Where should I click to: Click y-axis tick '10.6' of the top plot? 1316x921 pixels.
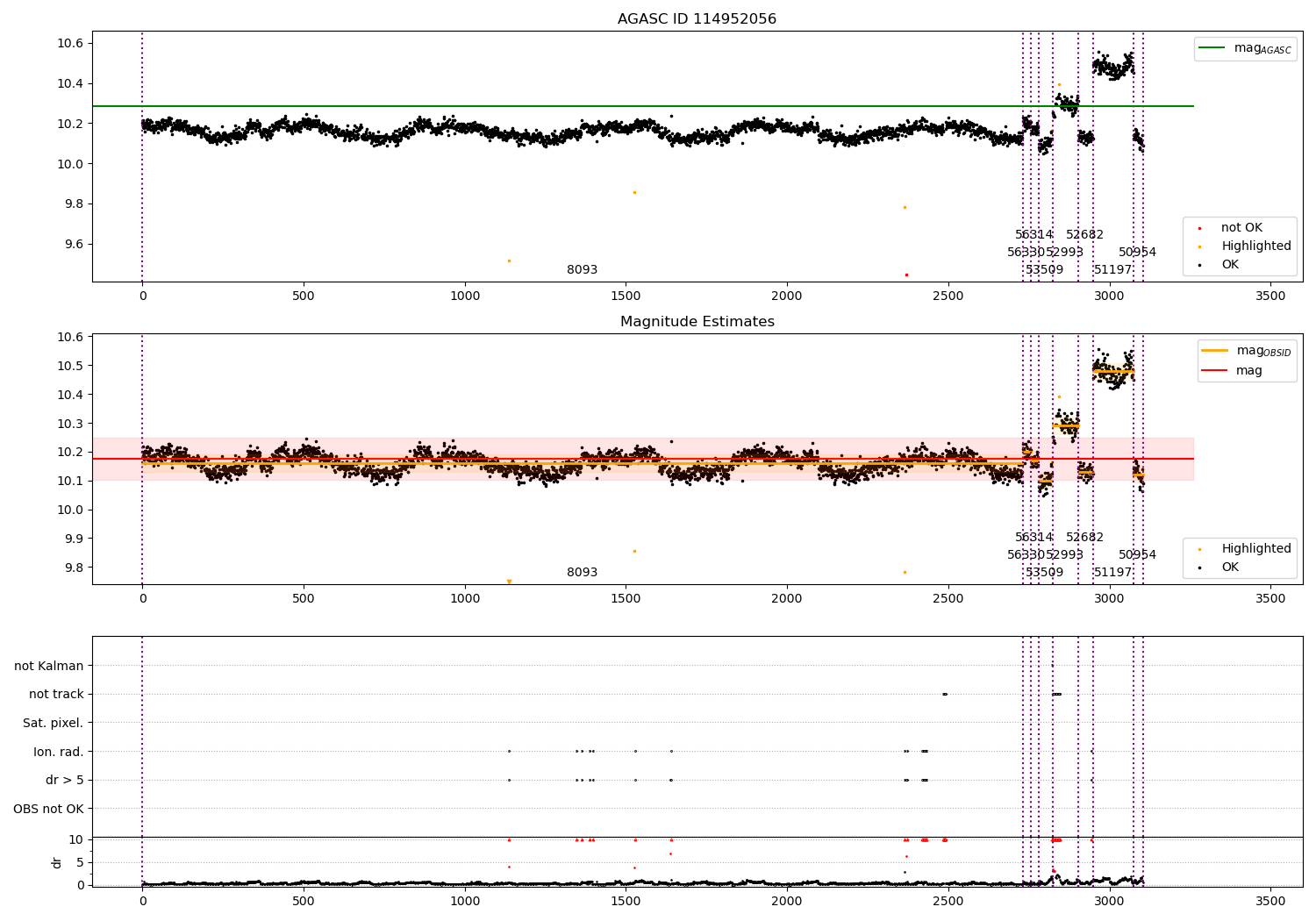coord(71,44)
